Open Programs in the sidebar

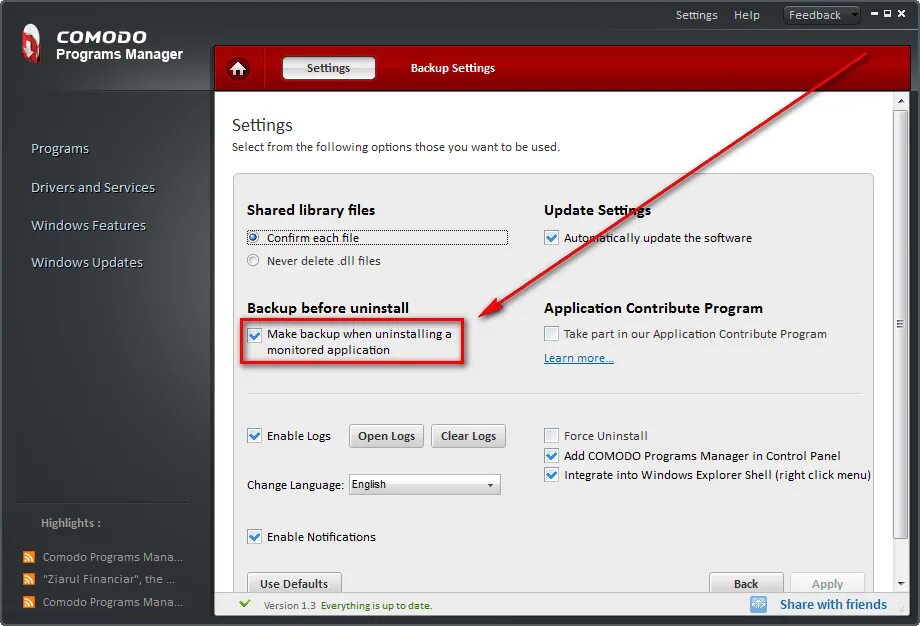[x=60, y=148]
